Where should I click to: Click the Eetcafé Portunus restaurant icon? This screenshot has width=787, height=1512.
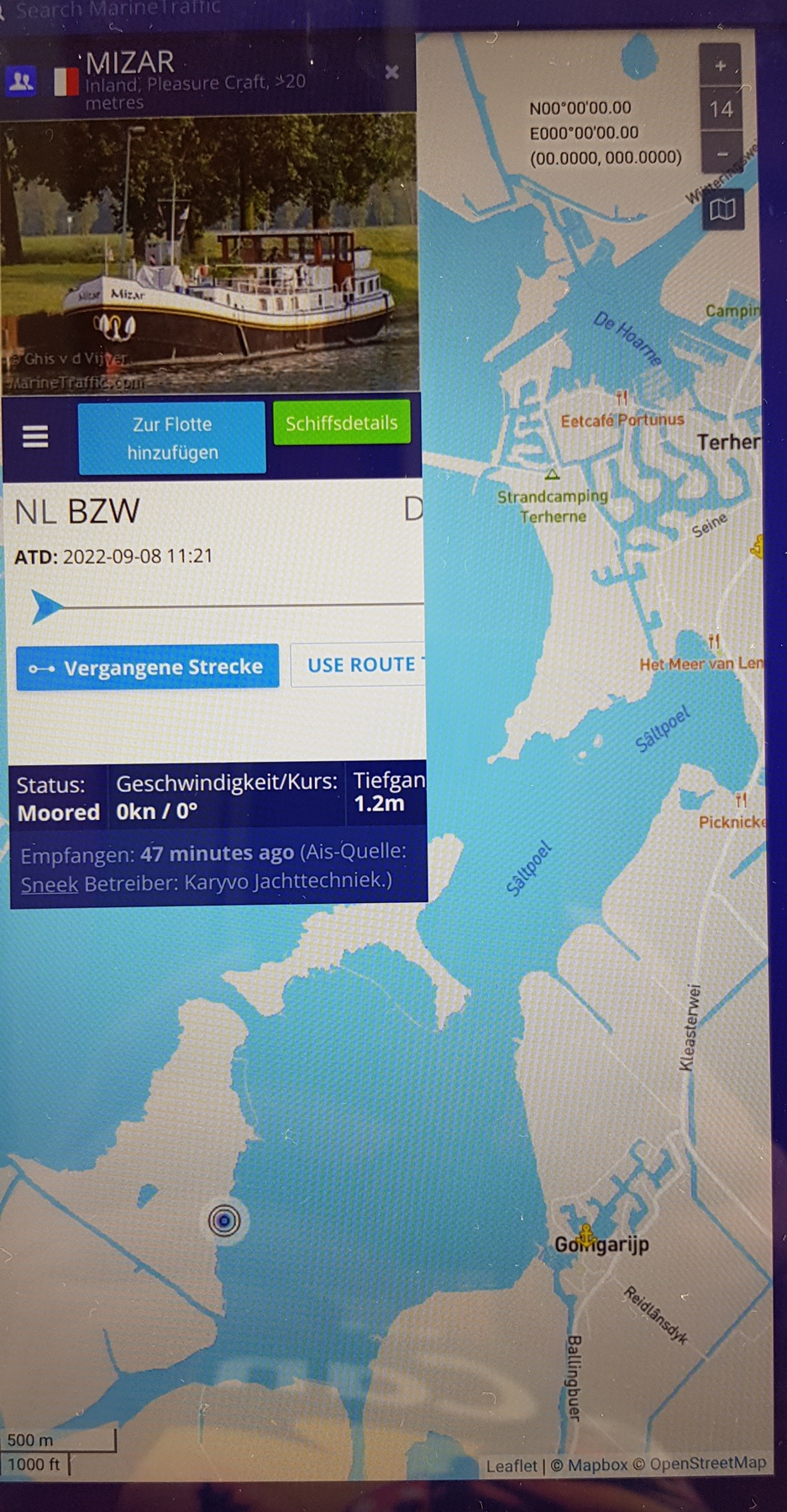(x=622, y=397)
